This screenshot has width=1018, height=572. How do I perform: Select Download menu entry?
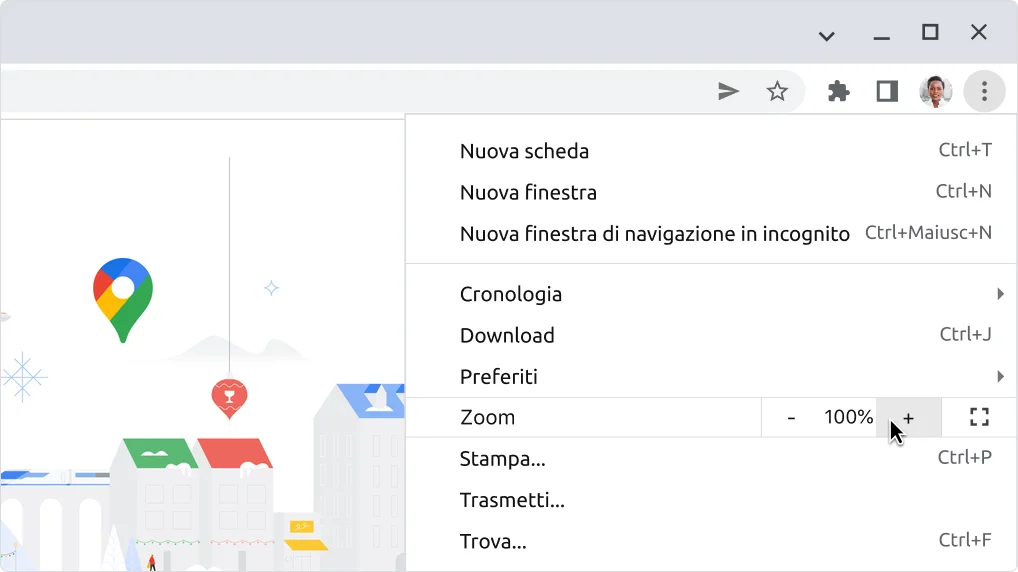712,335
